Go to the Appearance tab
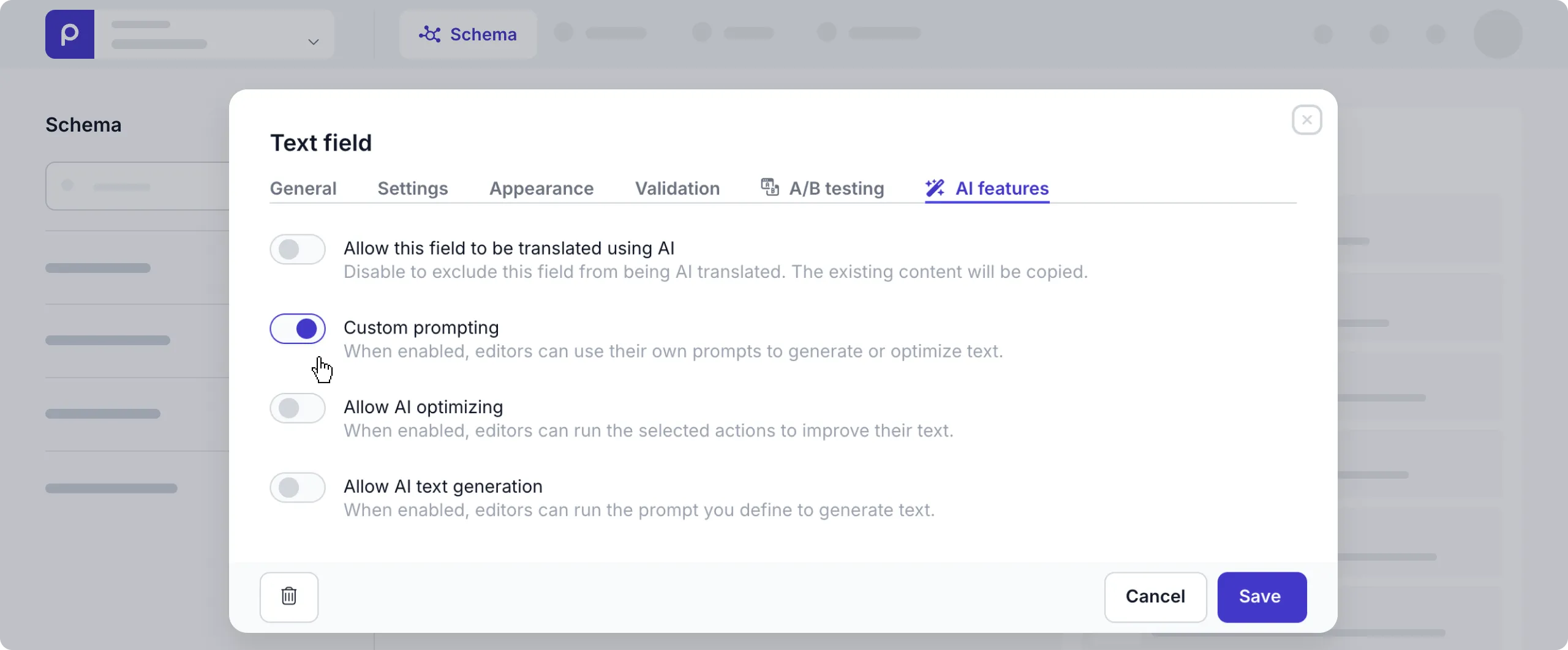 coord(541,189)
